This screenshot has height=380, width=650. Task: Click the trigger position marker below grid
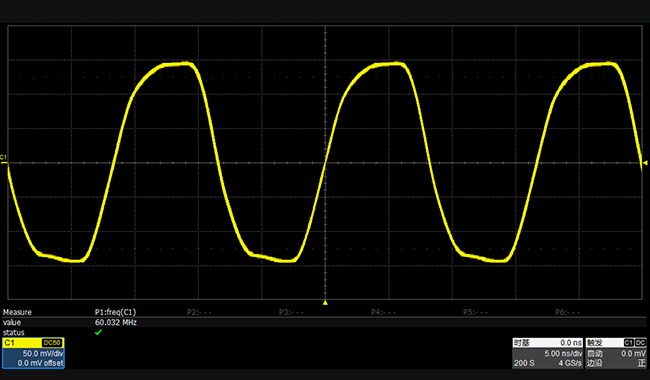tap(325, 303)
